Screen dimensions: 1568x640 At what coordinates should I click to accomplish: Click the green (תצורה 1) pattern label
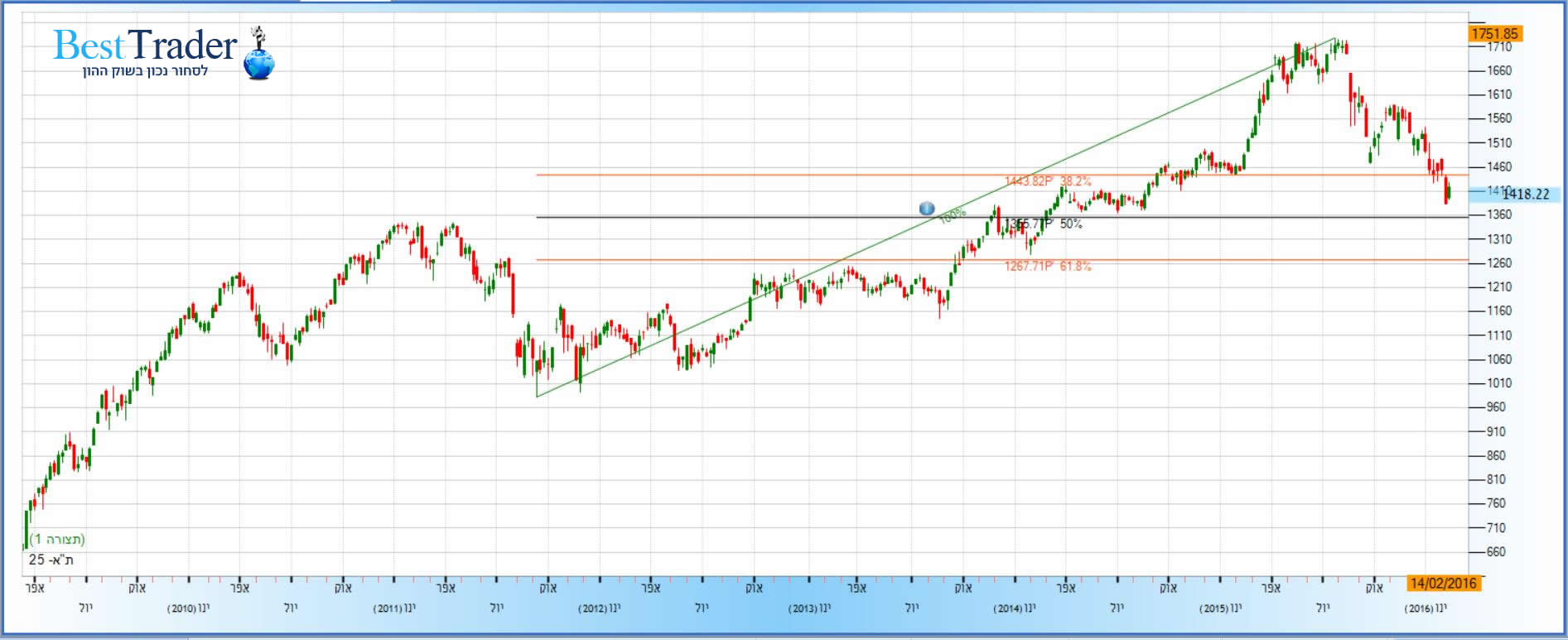58,540
